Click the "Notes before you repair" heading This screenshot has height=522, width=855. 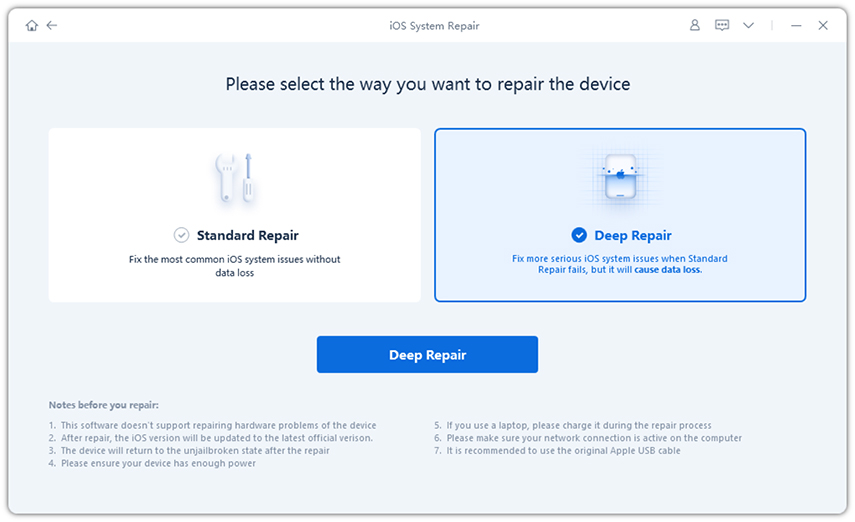104,405
